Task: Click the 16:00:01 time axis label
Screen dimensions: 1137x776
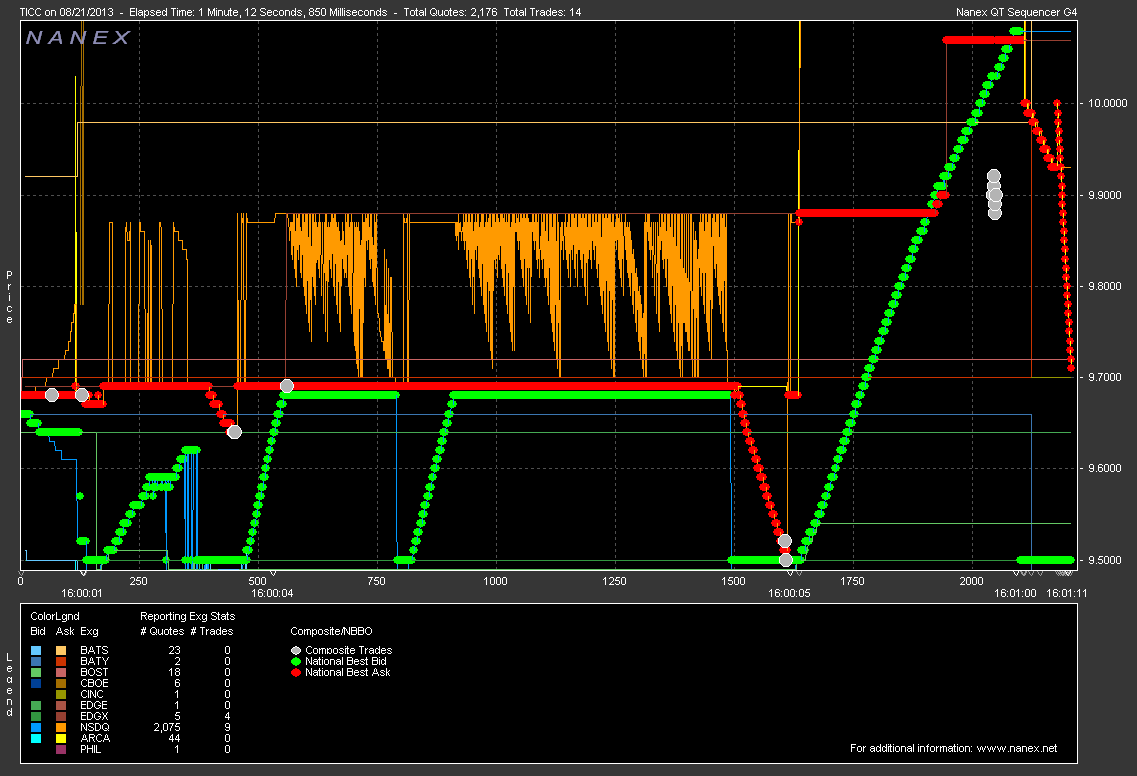Action: 82,593
